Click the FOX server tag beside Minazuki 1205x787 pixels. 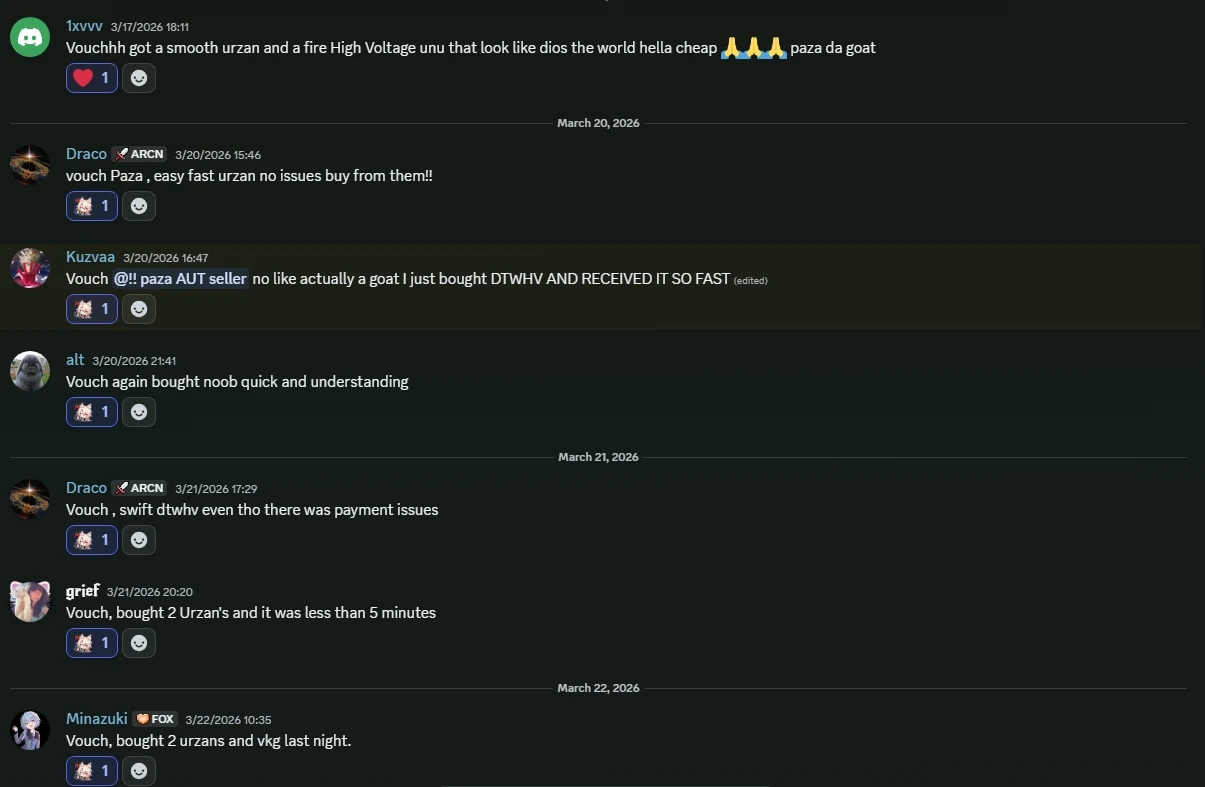pos(155,719)
